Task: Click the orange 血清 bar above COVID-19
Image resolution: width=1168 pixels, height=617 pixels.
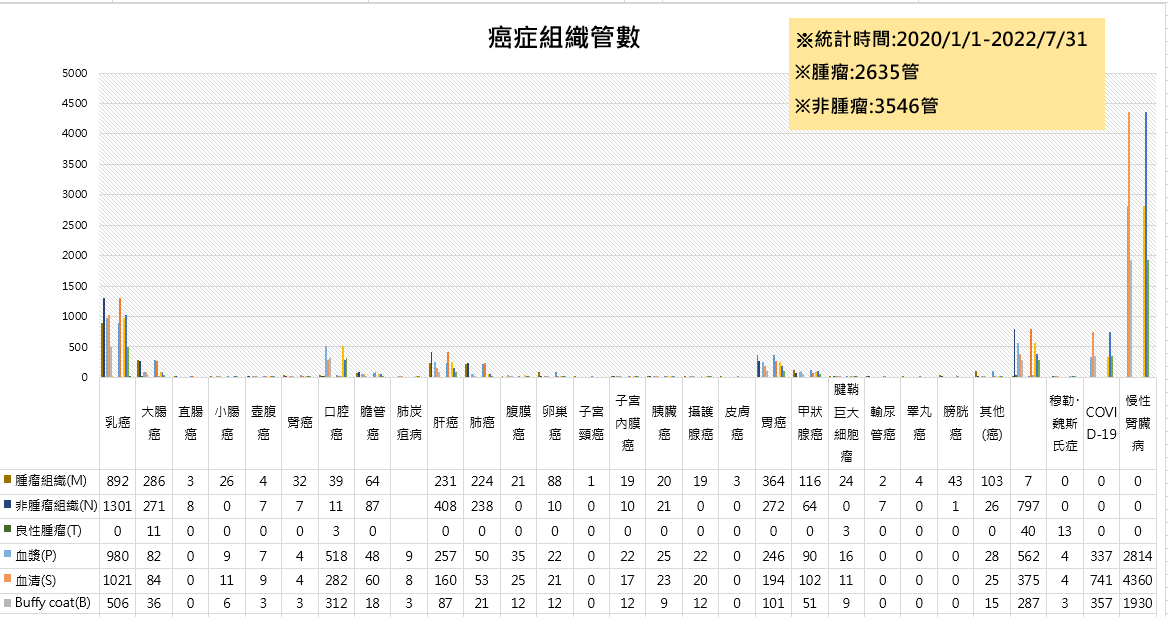Action: click(1093, 355)
